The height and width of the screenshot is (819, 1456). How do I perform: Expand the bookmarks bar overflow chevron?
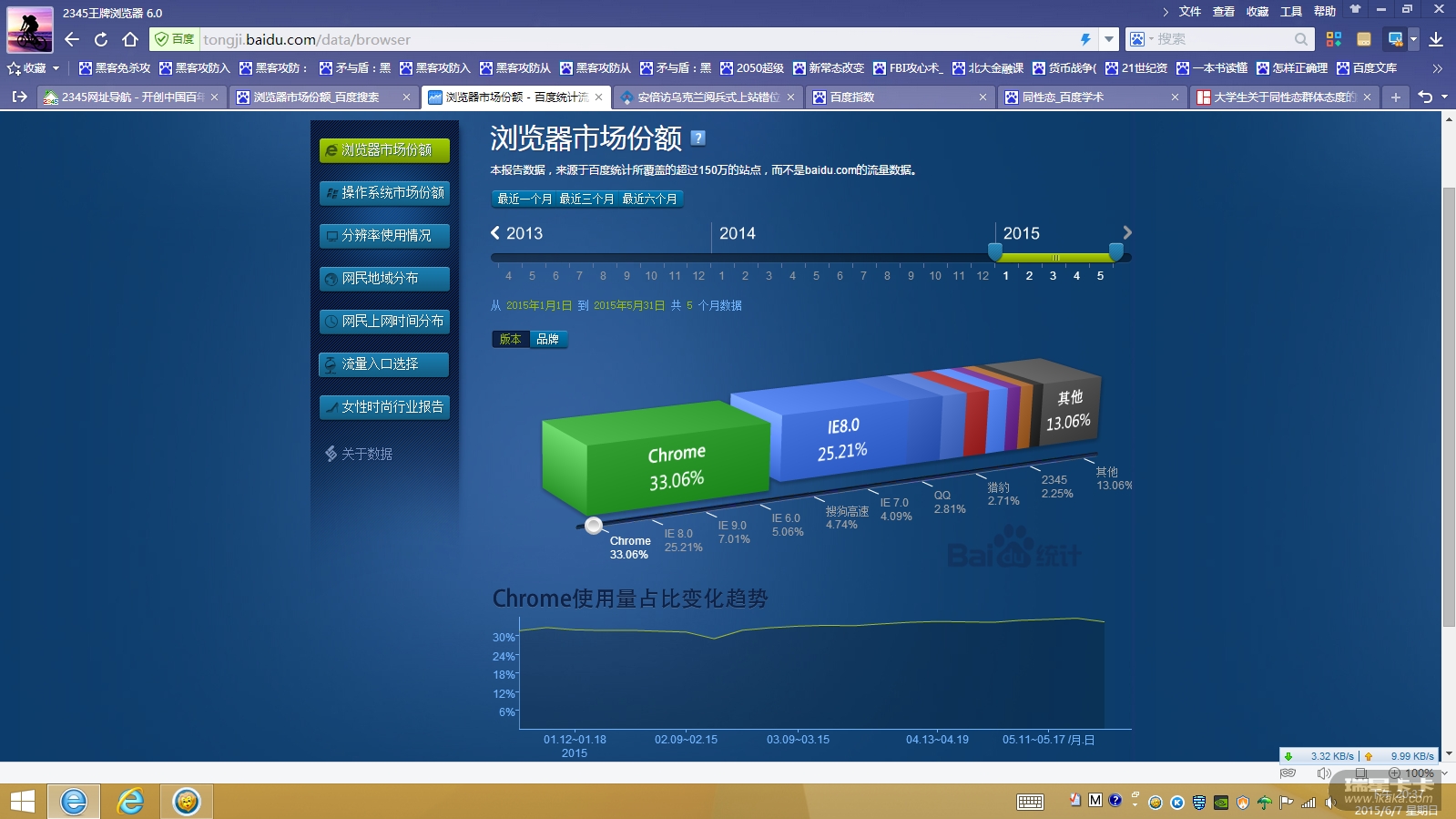coord(1438,68)
